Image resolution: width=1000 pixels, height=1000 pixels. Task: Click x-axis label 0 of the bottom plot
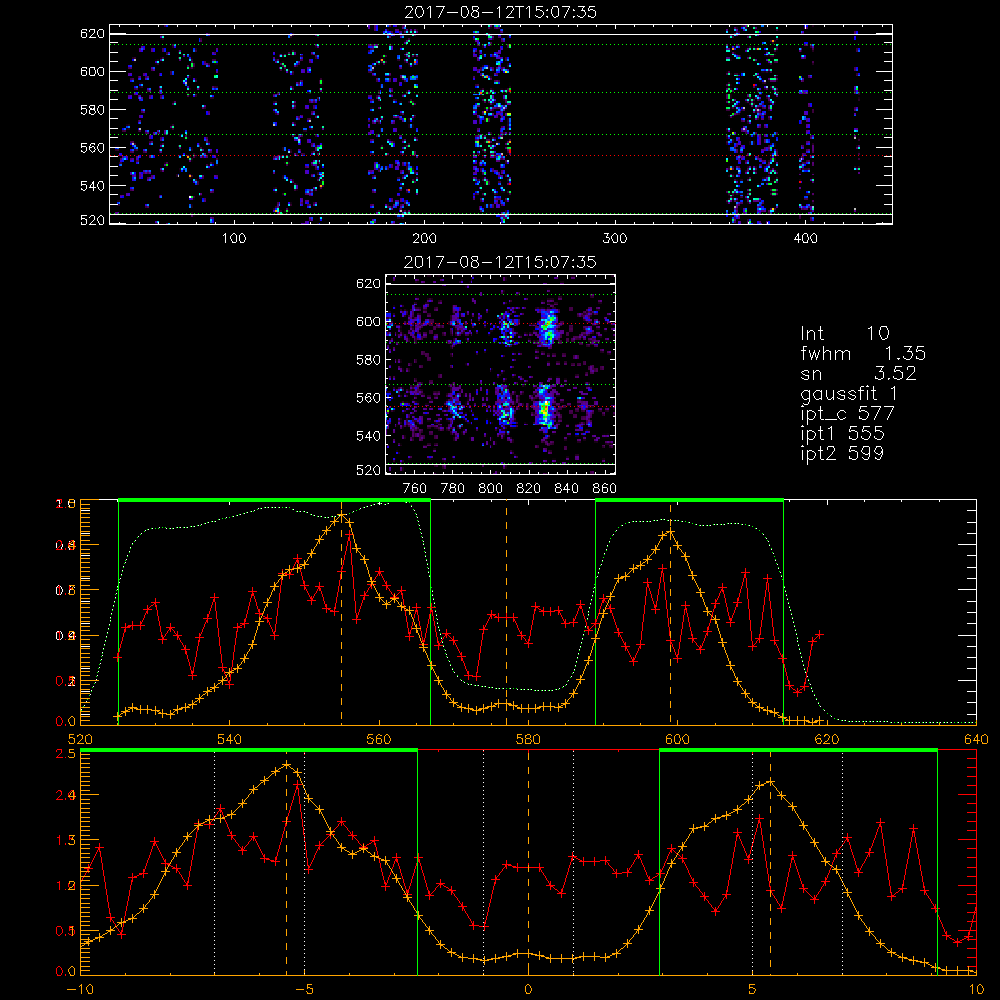[x=528, y=990]
